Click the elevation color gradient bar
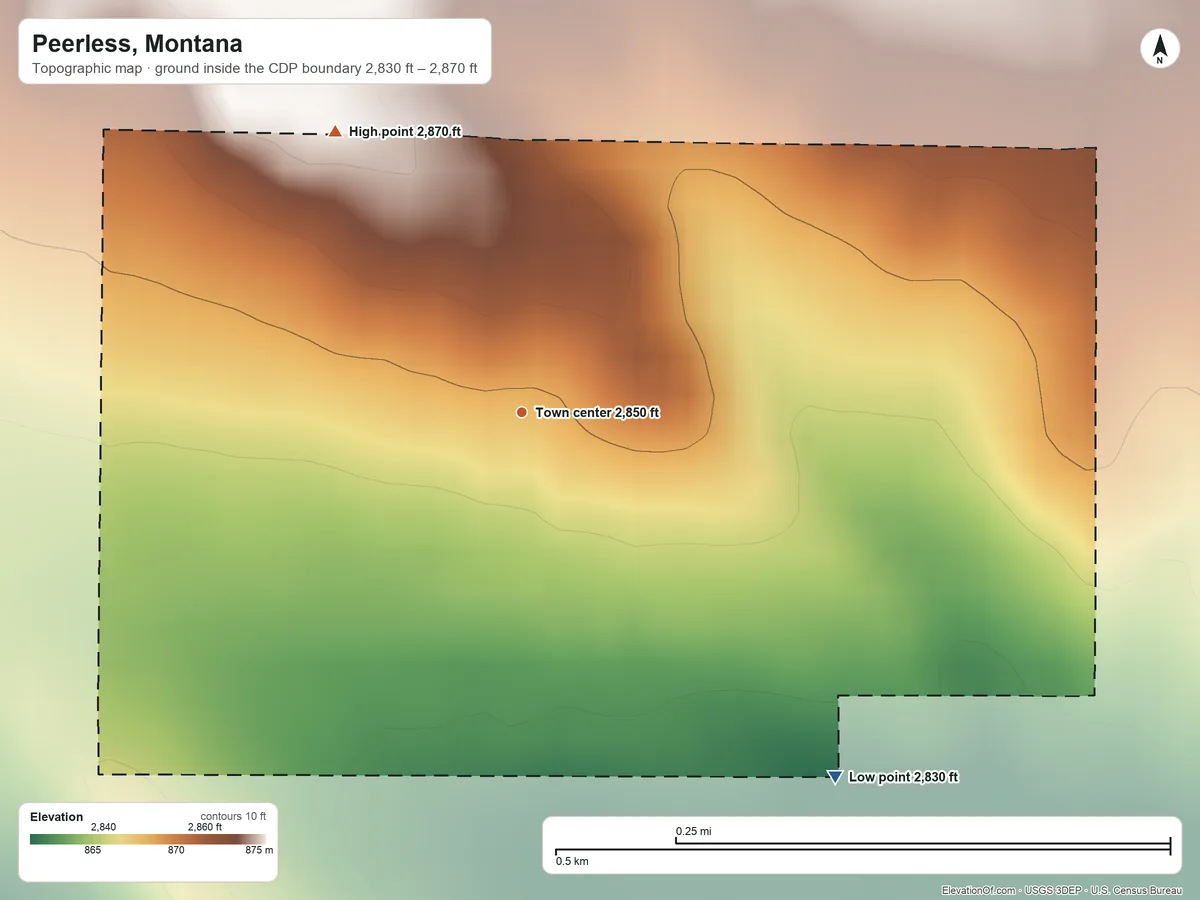This screenshot has width=1200, height=900. (x=148, y=839)
